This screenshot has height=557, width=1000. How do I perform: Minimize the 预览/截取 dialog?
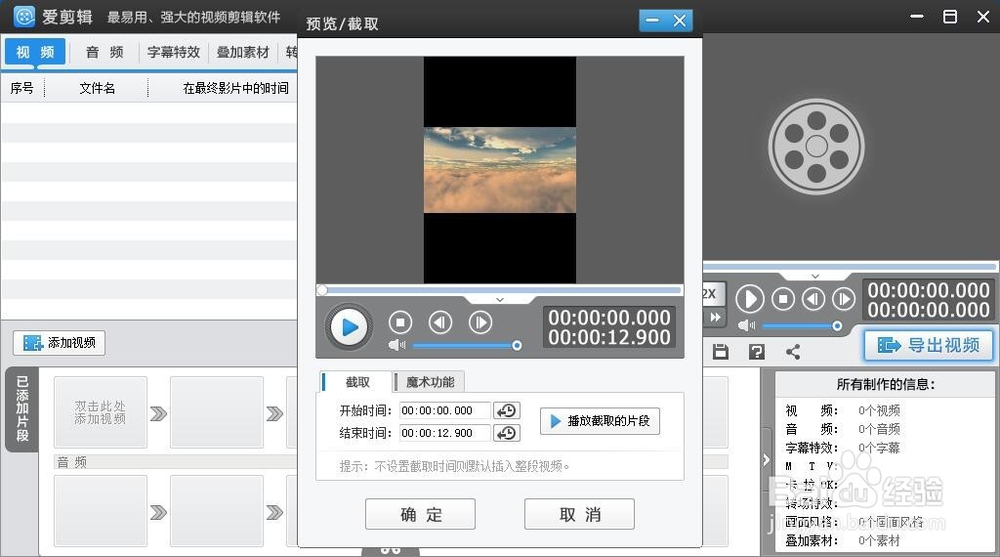tap(652, 21)
